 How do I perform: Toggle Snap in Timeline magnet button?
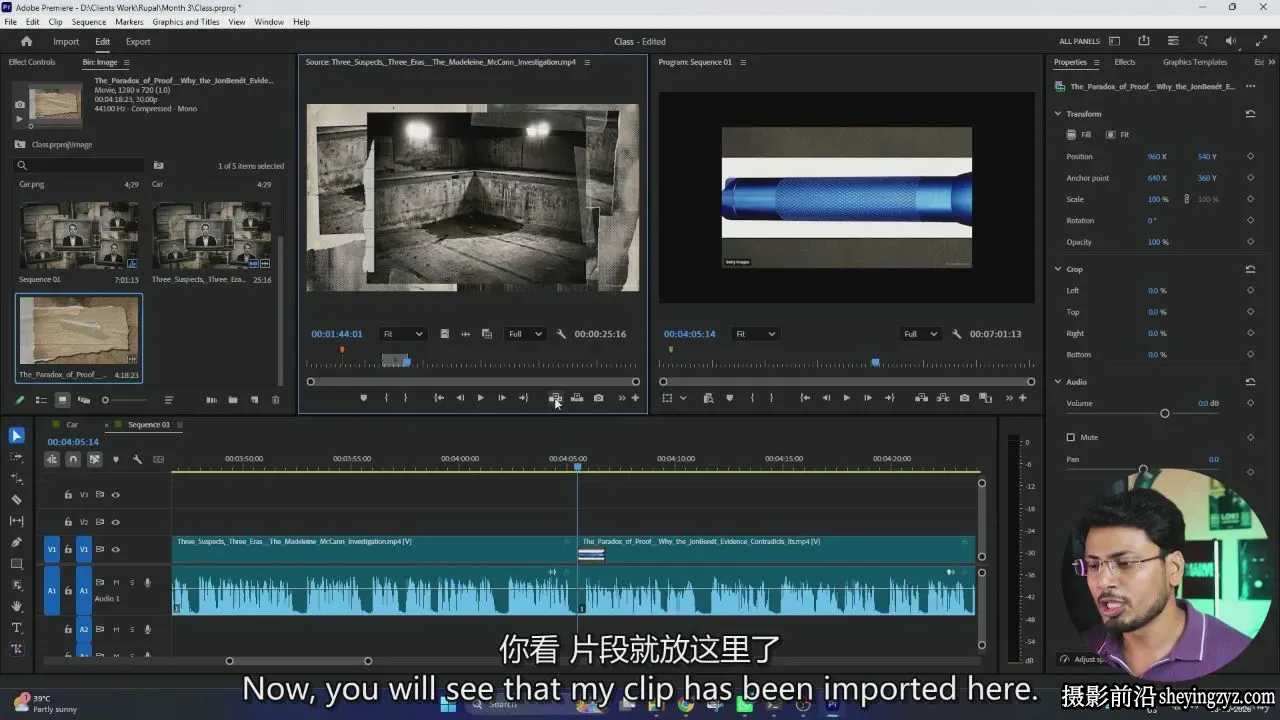point(73,459)
